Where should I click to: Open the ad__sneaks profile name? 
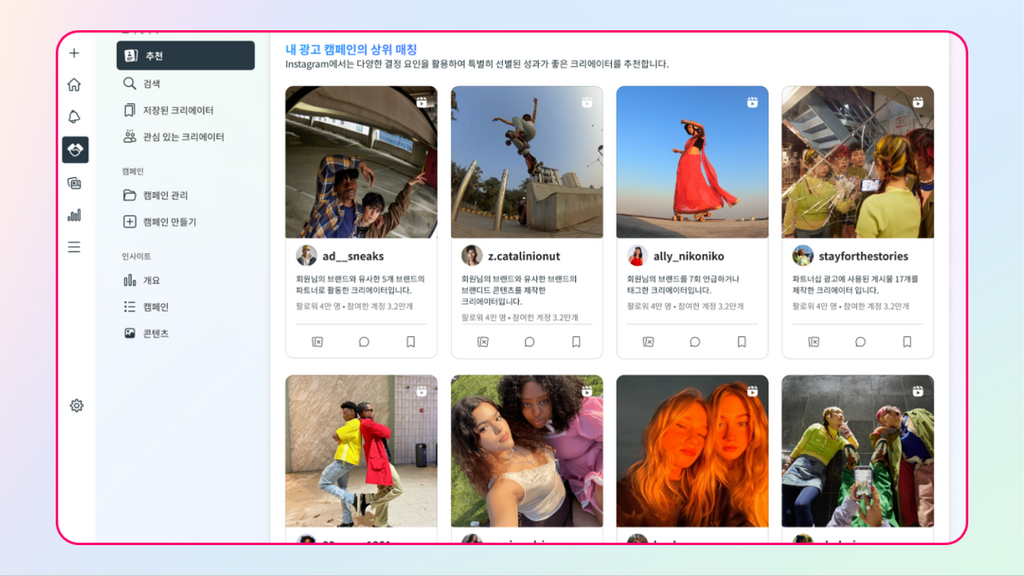pos(353,256)
